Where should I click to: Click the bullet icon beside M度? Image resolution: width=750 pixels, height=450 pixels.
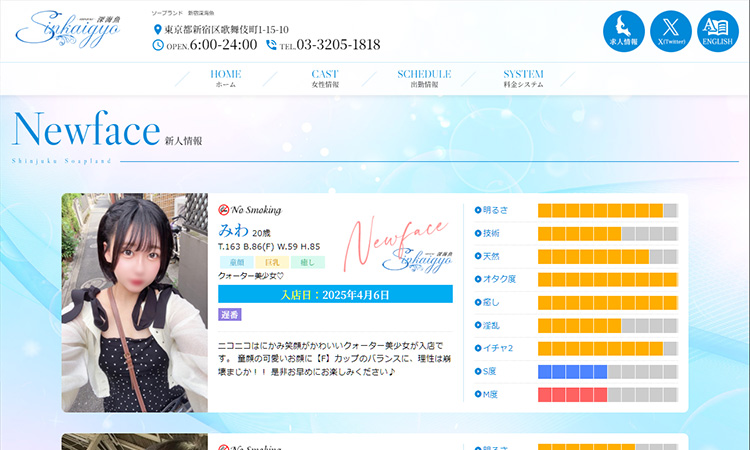tap(478, 394)
